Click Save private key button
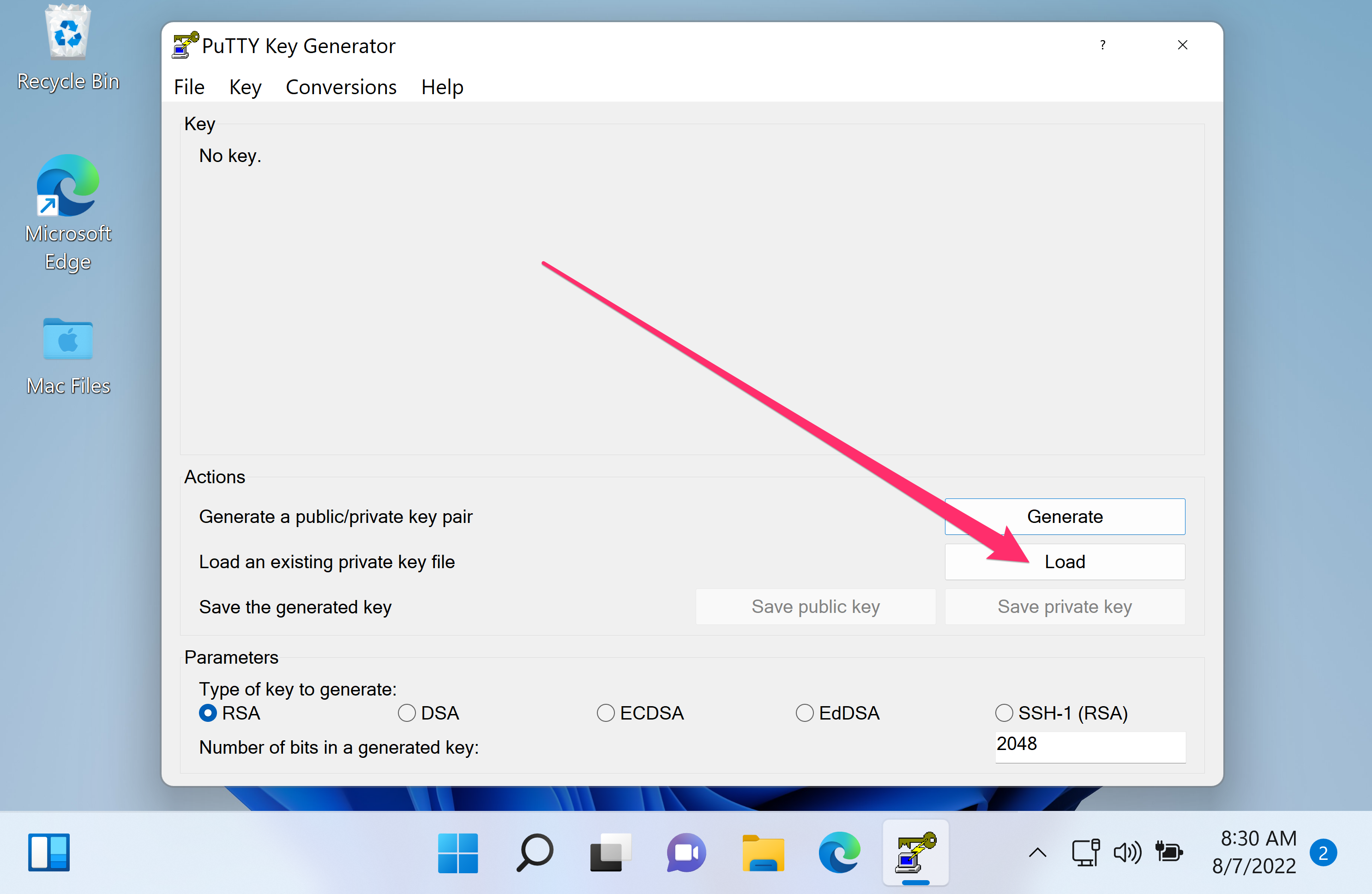Viewport: 1372px width, 894px height. [1065, 606]
